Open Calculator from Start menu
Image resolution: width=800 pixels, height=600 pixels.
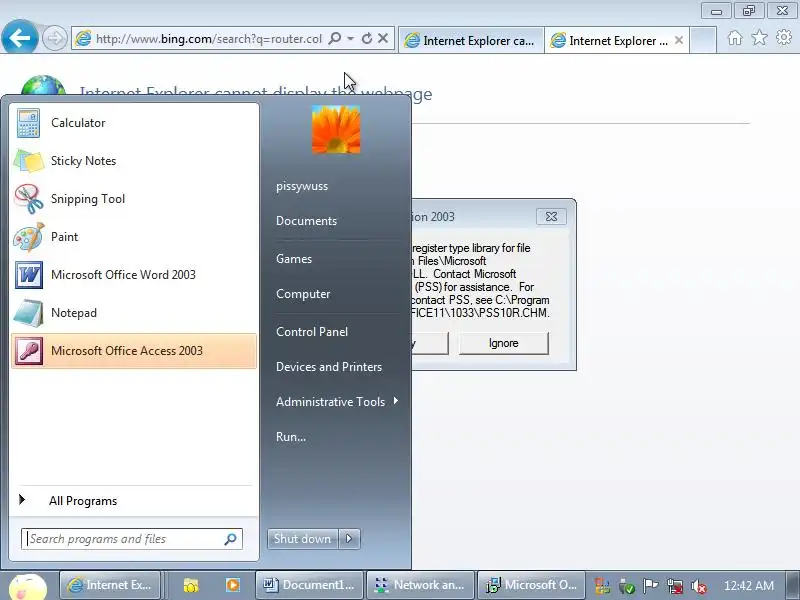coord(134,123)
